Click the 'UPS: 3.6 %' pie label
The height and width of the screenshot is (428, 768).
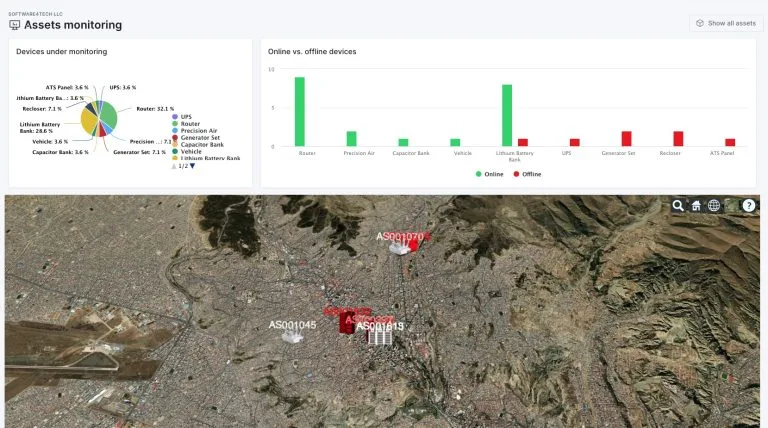click(x=123, y=88)
